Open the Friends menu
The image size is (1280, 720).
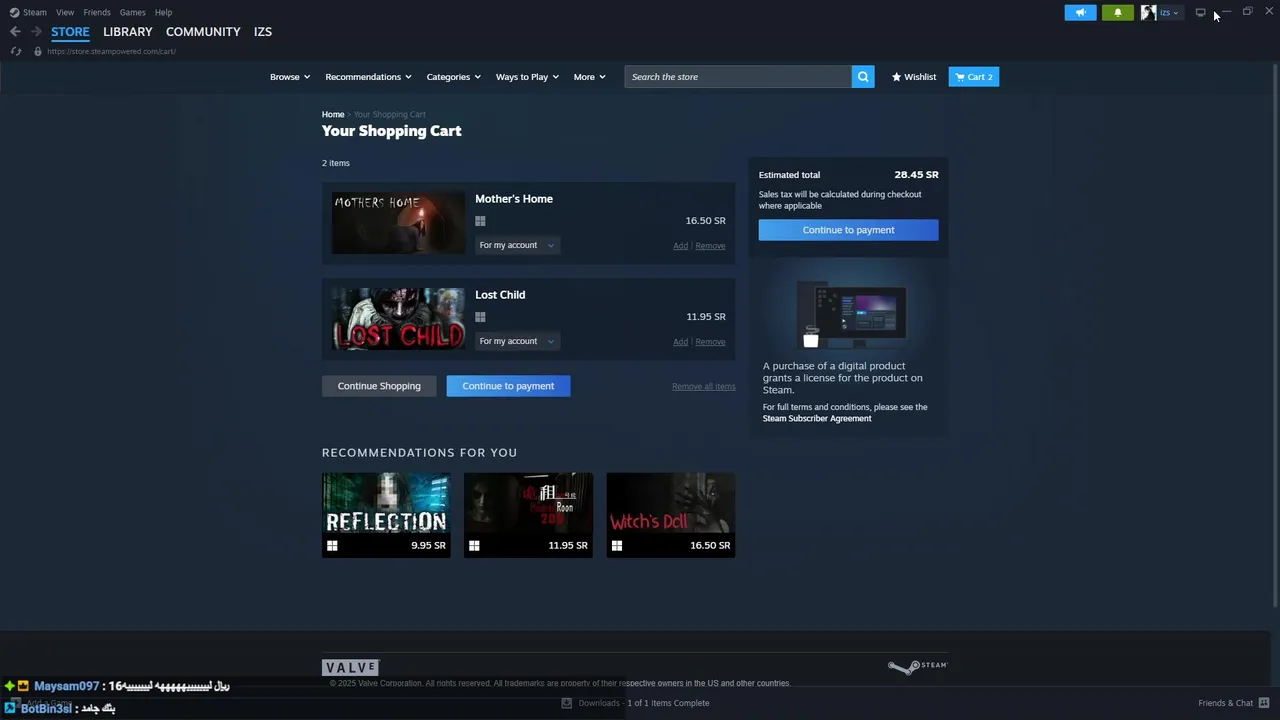(97, 12)
